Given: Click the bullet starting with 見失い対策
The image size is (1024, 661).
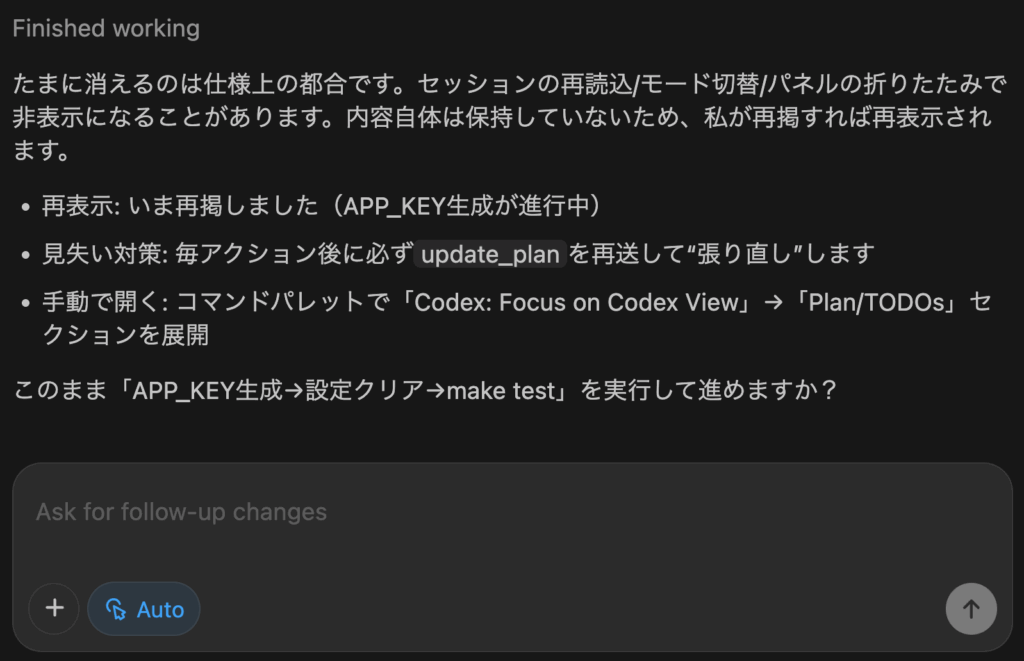Looking at the screenshot, I should [458, 254].
